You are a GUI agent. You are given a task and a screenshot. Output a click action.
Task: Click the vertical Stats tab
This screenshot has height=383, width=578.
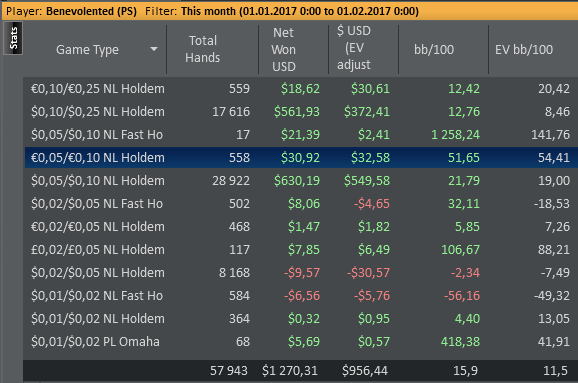tap(13, 38)
